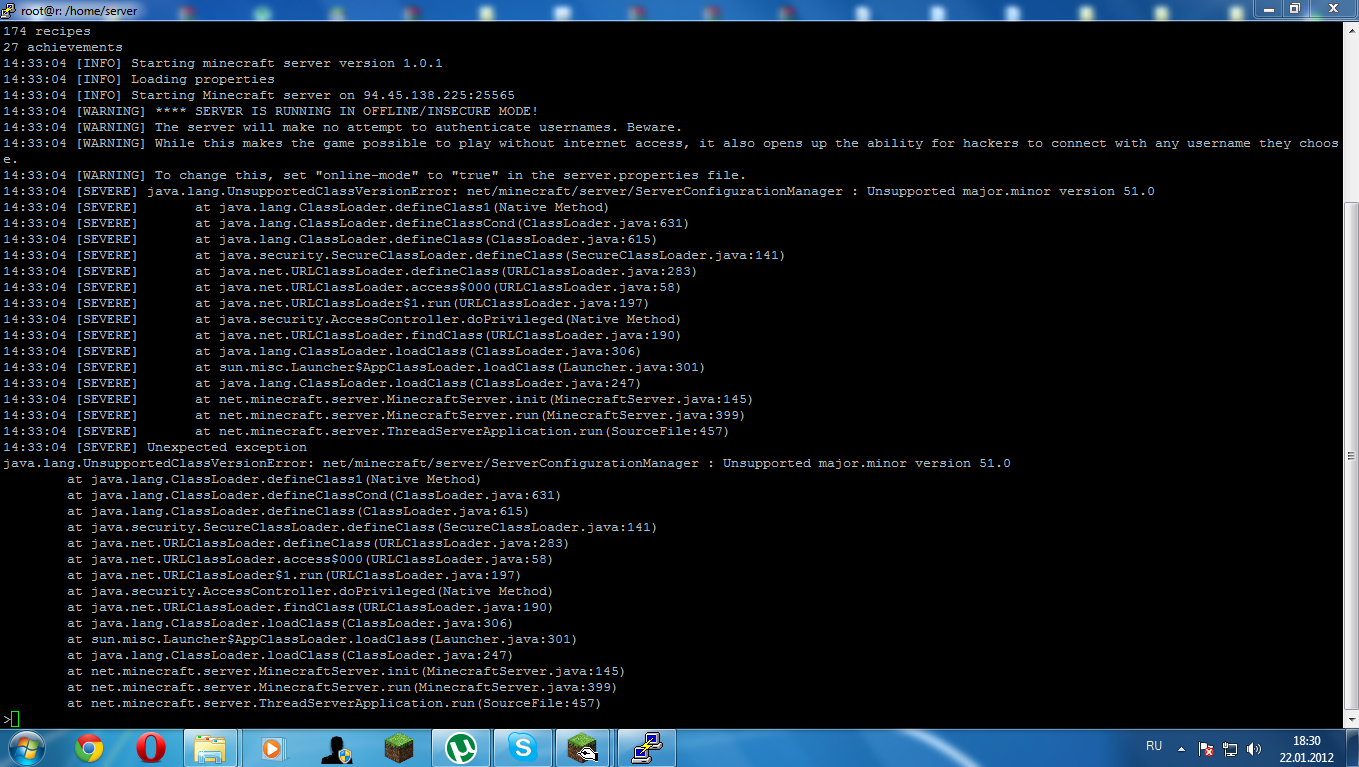Open Windows Explorer from the taskbar
1359x767 pixels.
pos(210,748)
